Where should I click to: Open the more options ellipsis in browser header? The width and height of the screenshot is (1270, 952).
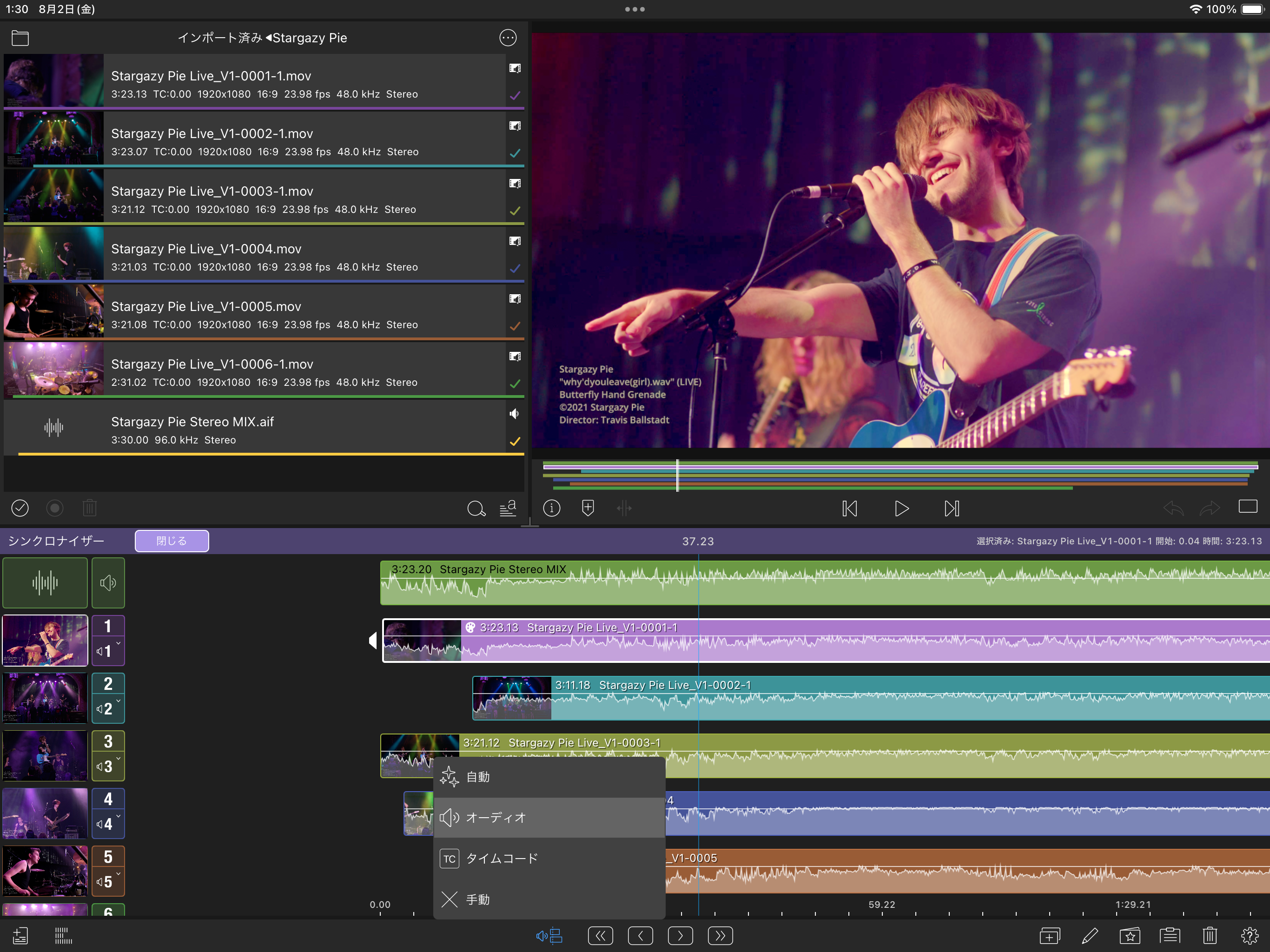tap(508, 38)
